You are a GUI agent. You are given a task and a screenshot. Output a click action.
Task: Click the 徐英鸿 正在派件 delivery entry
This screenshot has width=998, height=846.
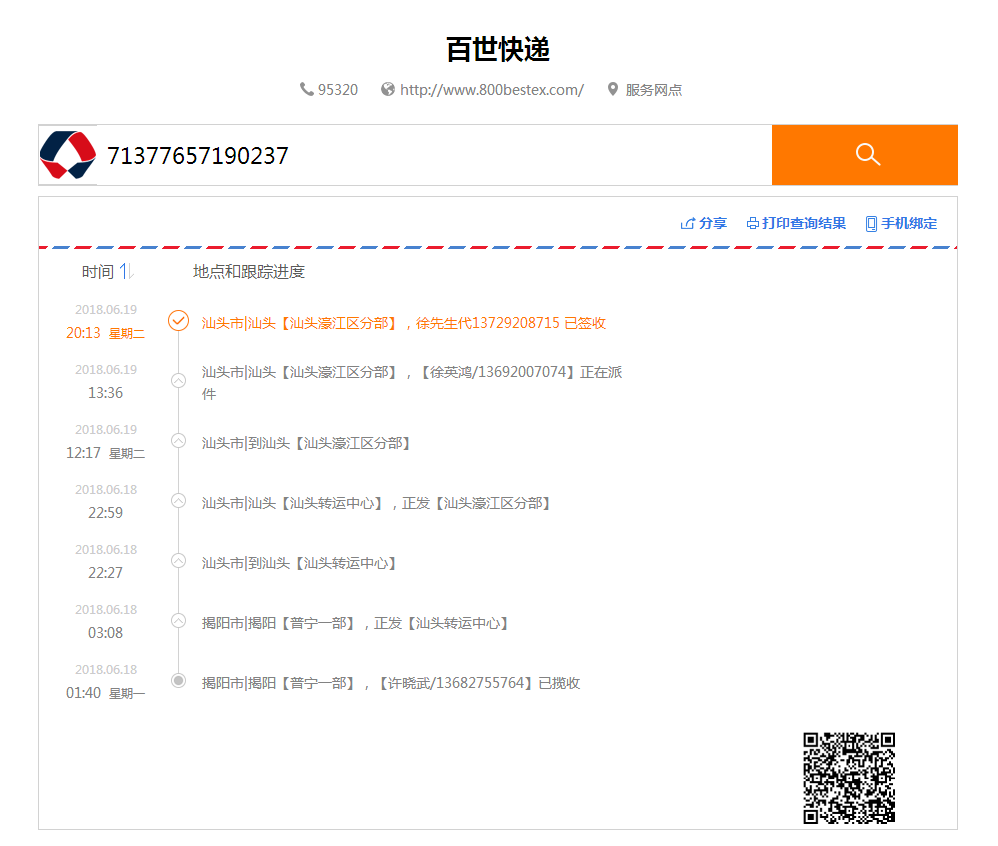point(412,383)
